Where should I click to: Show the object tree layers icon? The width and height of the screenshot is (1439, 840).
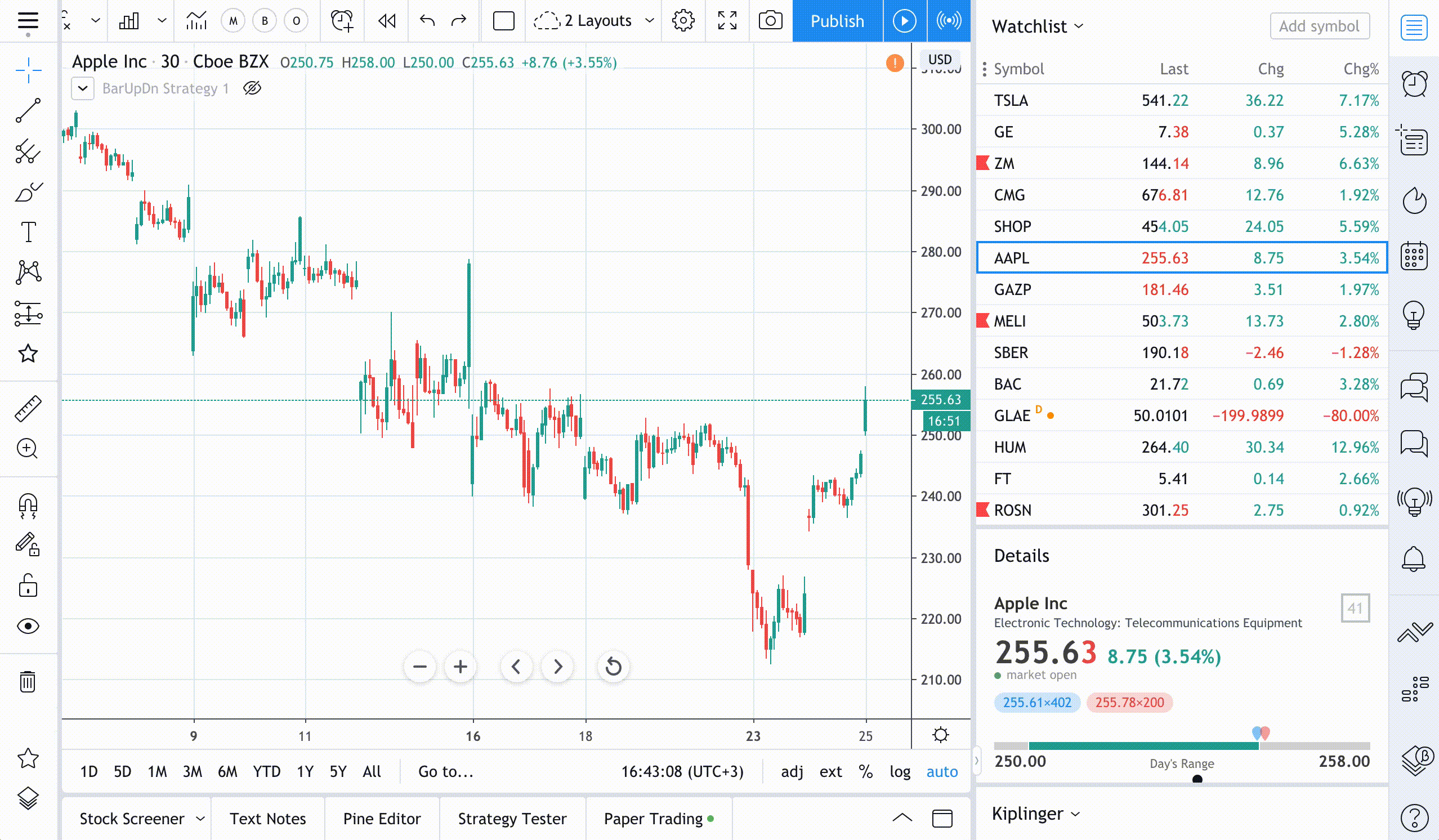[x=28, y=798]
